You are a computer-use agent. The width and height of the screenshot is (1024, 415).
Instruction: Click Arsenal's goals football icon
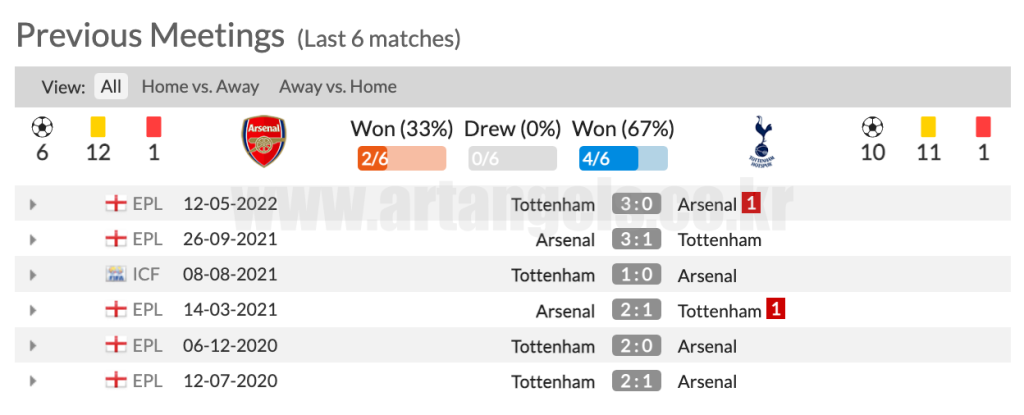(42, 126)
